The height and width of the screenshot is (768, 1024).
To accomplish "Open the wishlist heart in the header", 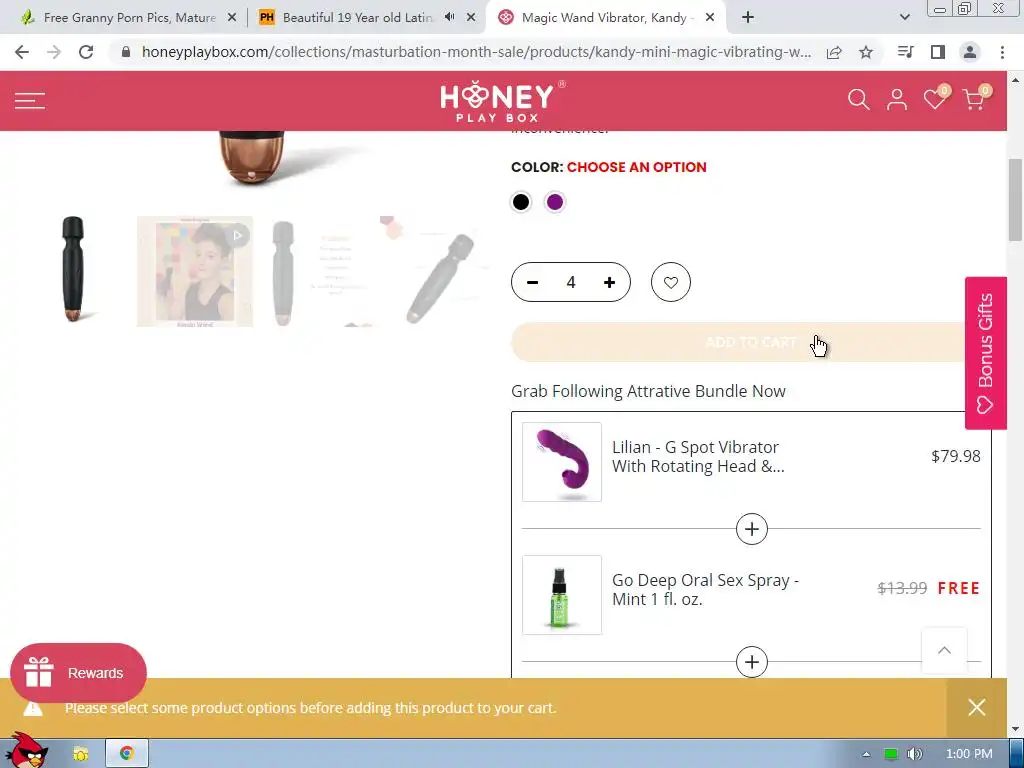I will coord(935,99).
